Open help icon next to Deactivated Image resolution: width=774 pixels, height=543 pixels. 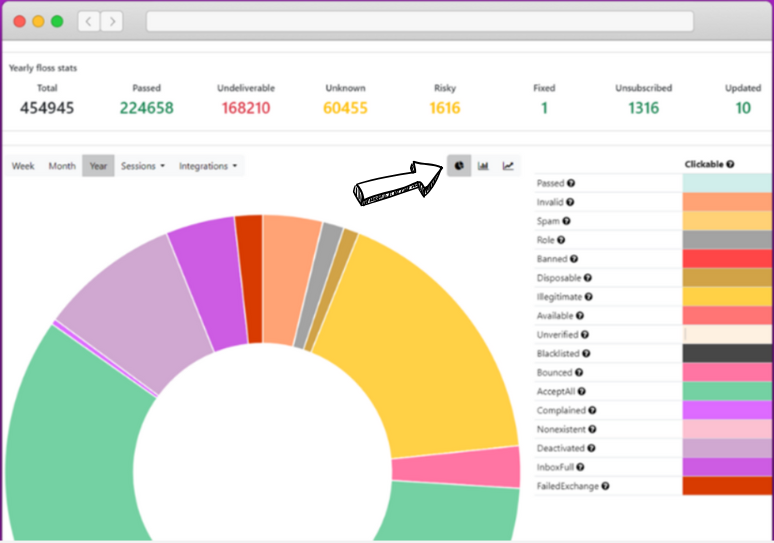click(591, 448)
